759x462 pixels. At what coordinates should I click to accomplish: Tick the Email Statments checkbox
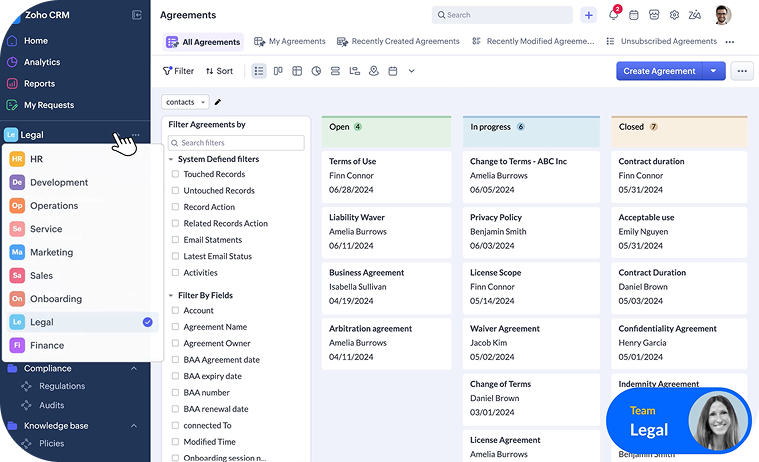pyautogui.click(x=175, y=240)
